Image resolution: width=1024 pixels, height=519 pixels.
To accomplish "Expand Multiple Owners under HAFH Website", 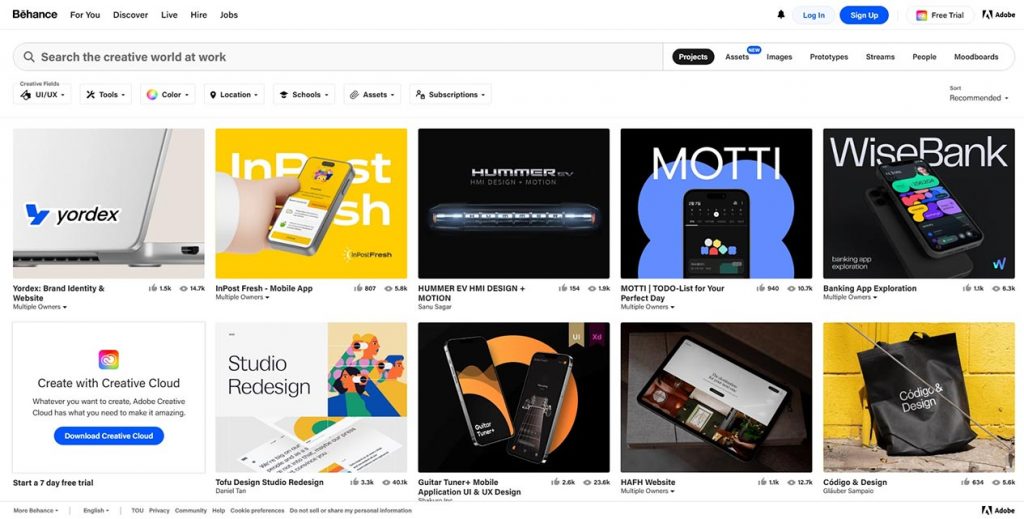I will (x=647, y=491).
